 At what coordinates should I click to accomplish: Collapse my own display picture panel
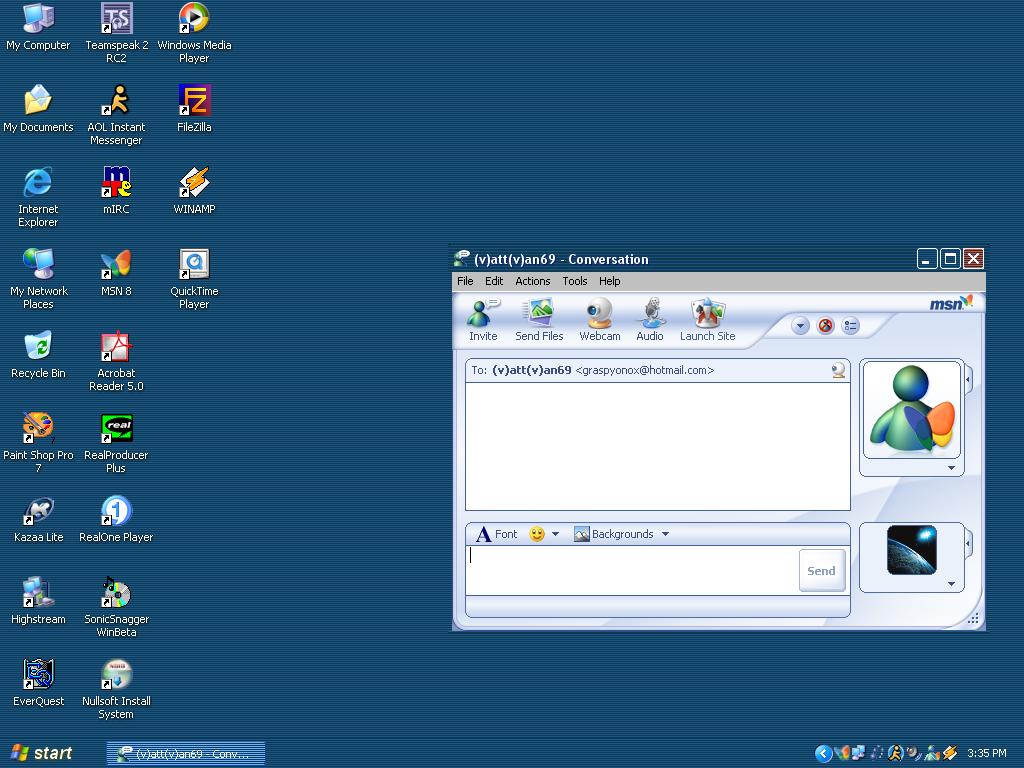point(968,543)
